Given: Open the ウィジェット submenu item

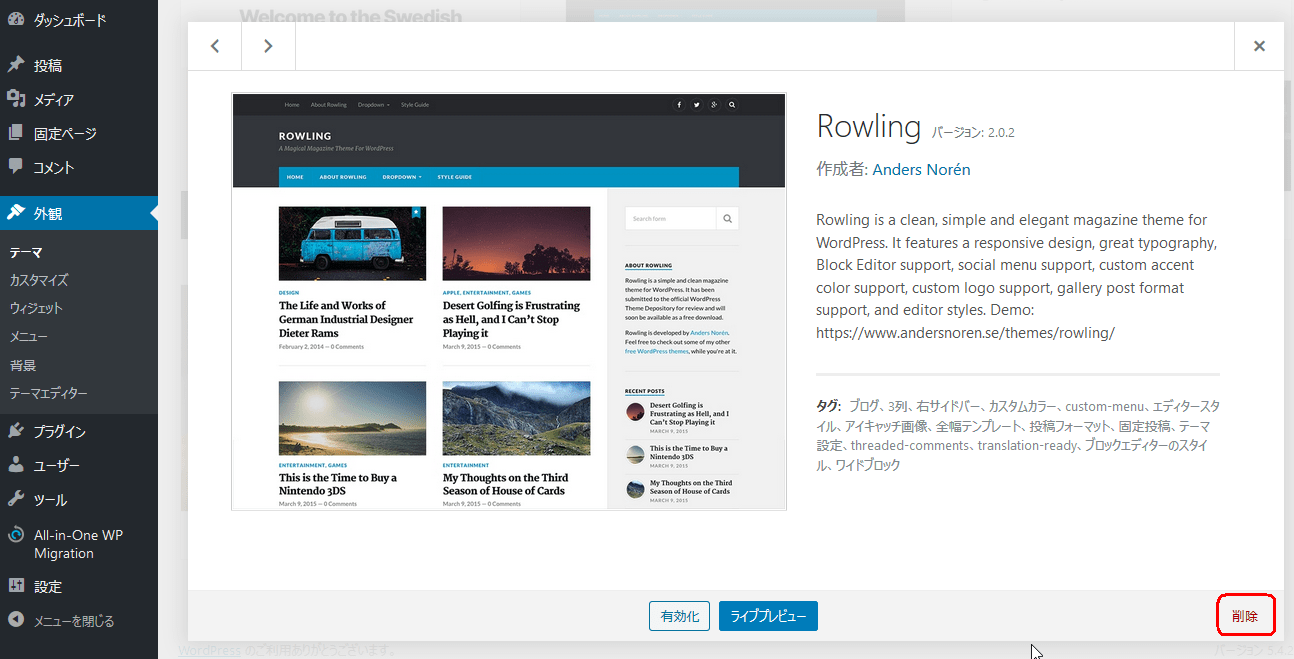Looking at the screenshot, I should 36,308.
